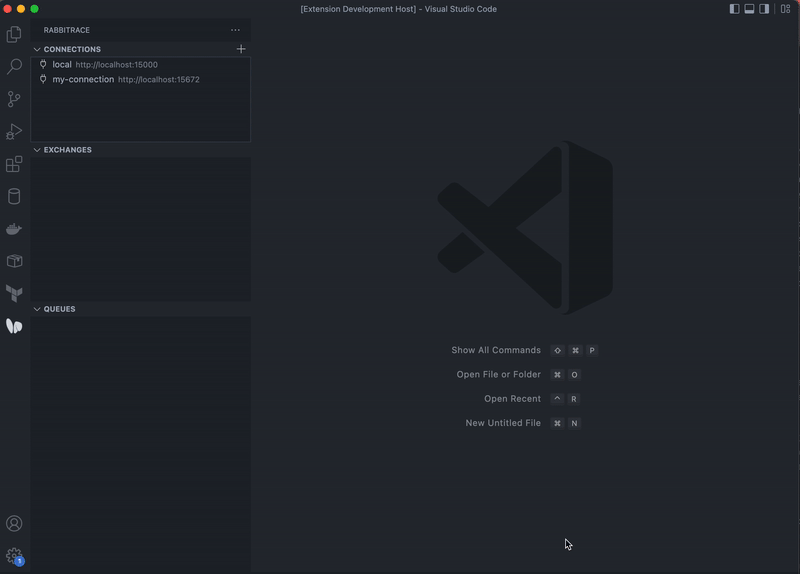Viewport: 800px width, 574px height.
Task: Click the R key in Open Recent shortcut
Action: pos(574,398)
